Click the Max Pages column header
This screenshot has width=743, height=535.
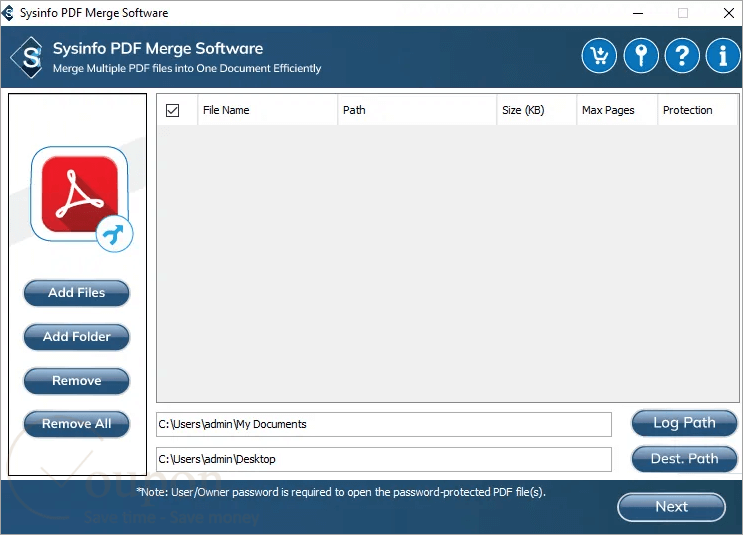pyautogui.click(x=617, y=110)
